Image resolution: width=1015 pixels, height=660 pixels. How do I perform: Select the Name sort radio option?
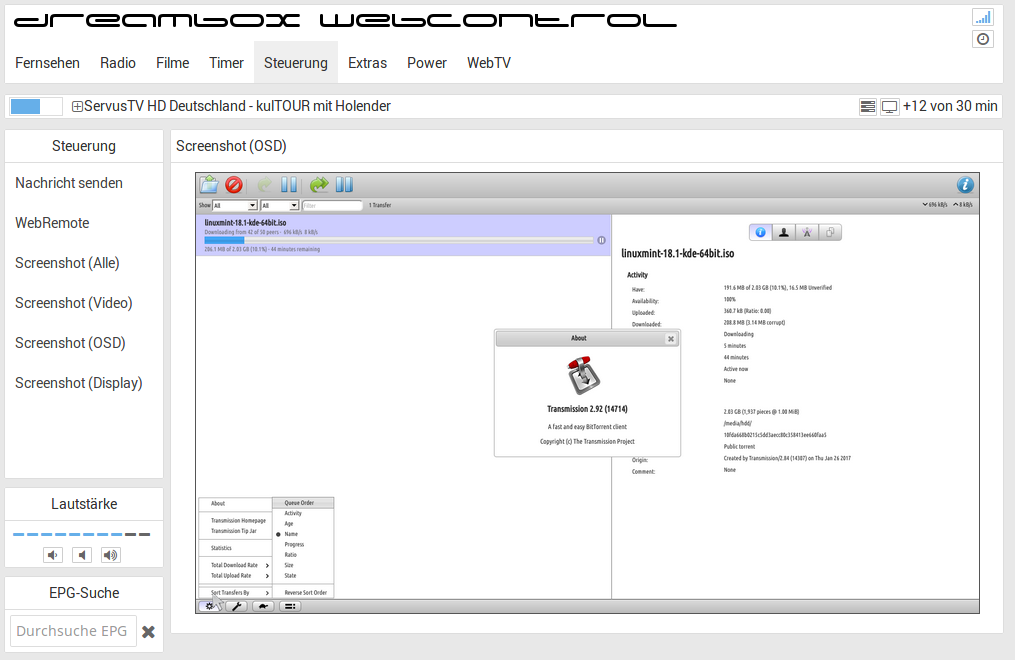292,534
